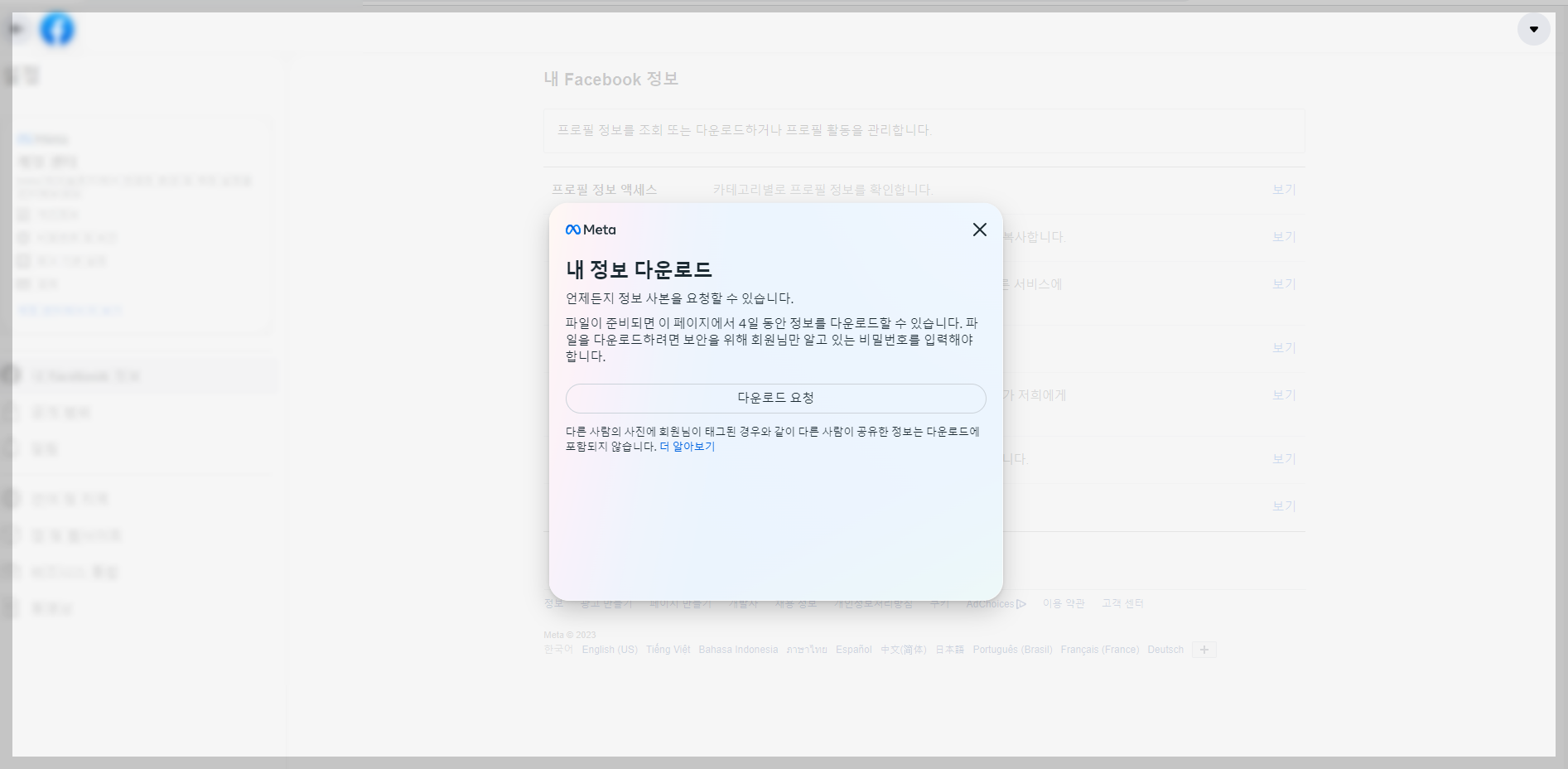
Task: Switch language to ภาษาไทย
Action: pyautogui.click(x=807, y=650)
